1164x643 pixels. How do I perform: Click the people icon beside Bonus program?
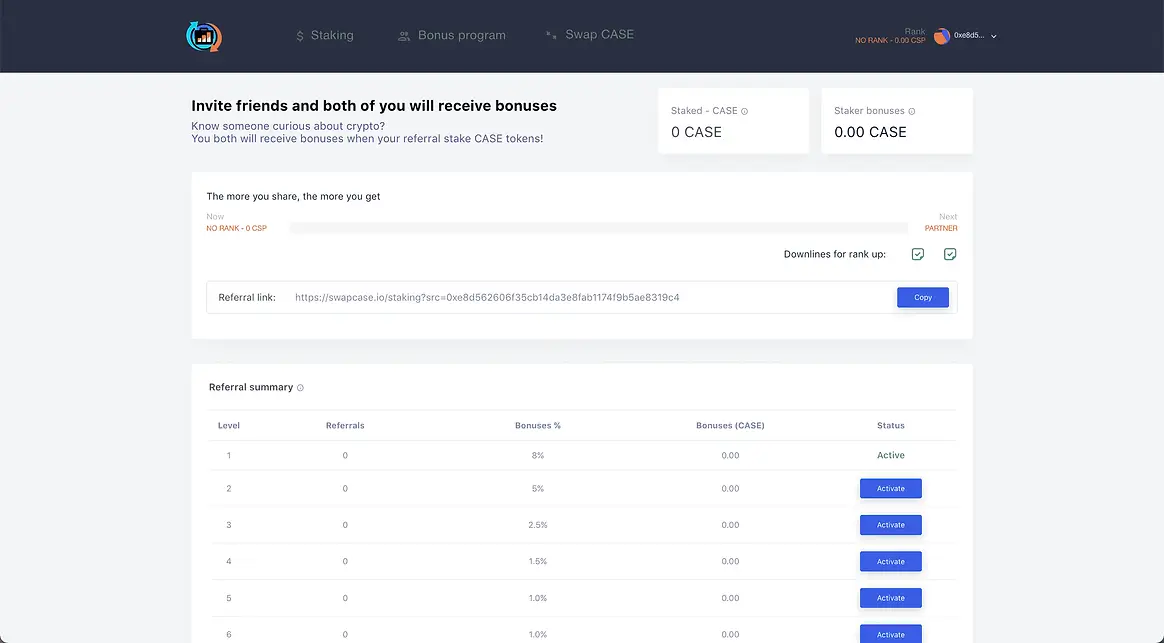tap(404, 36)
